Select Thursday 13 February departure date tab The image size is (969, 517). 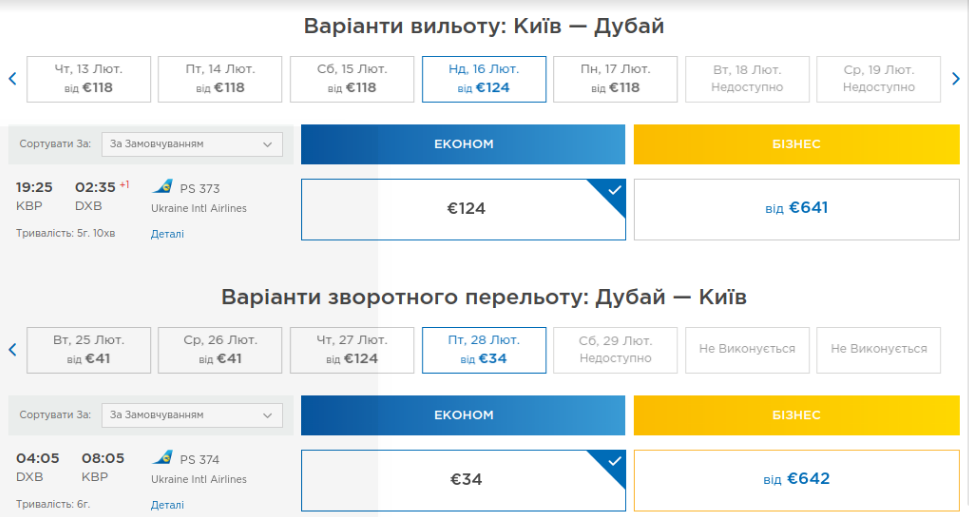tap(89, 79)
